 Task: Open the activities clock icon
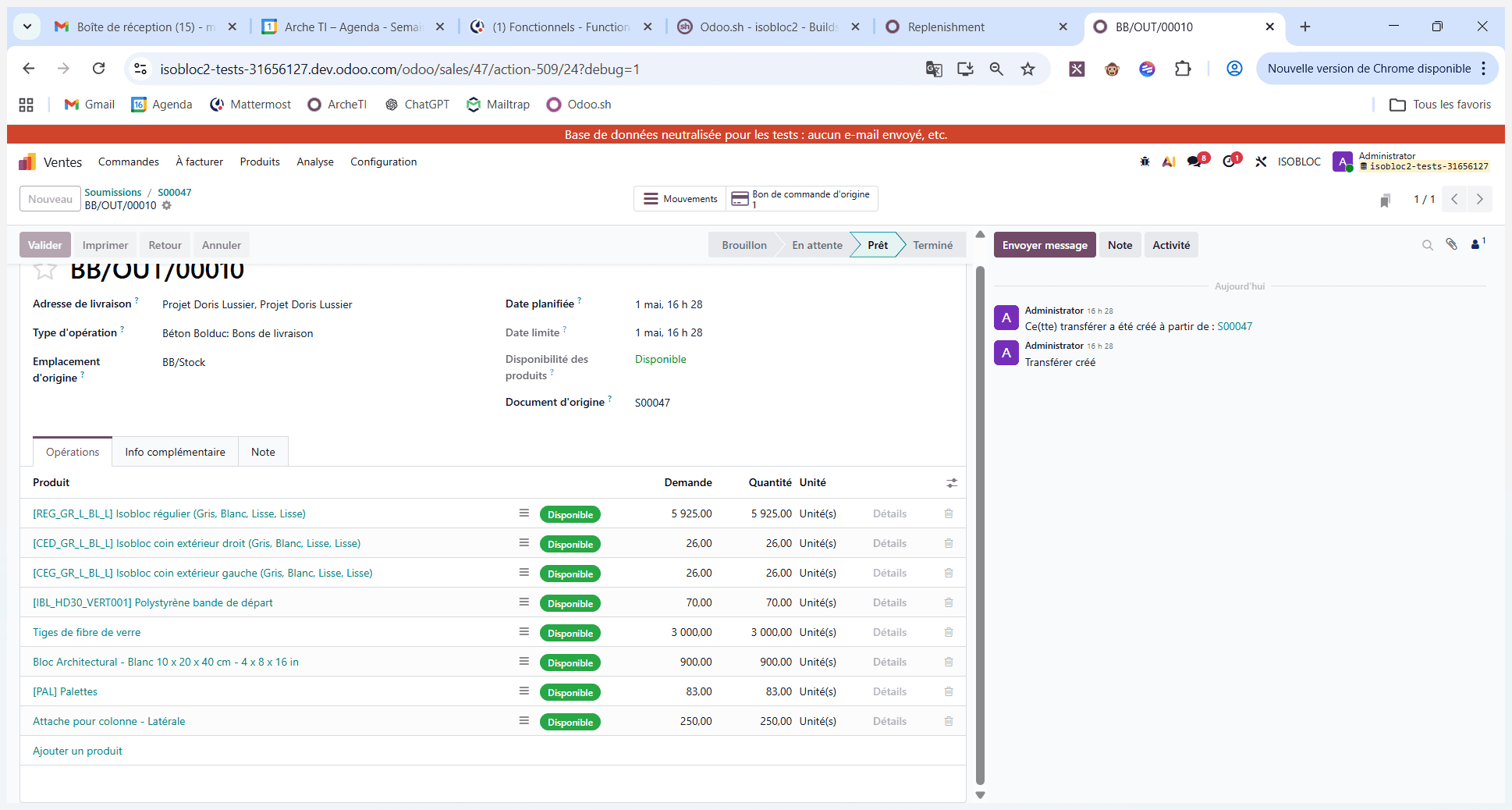point(1230,162)
